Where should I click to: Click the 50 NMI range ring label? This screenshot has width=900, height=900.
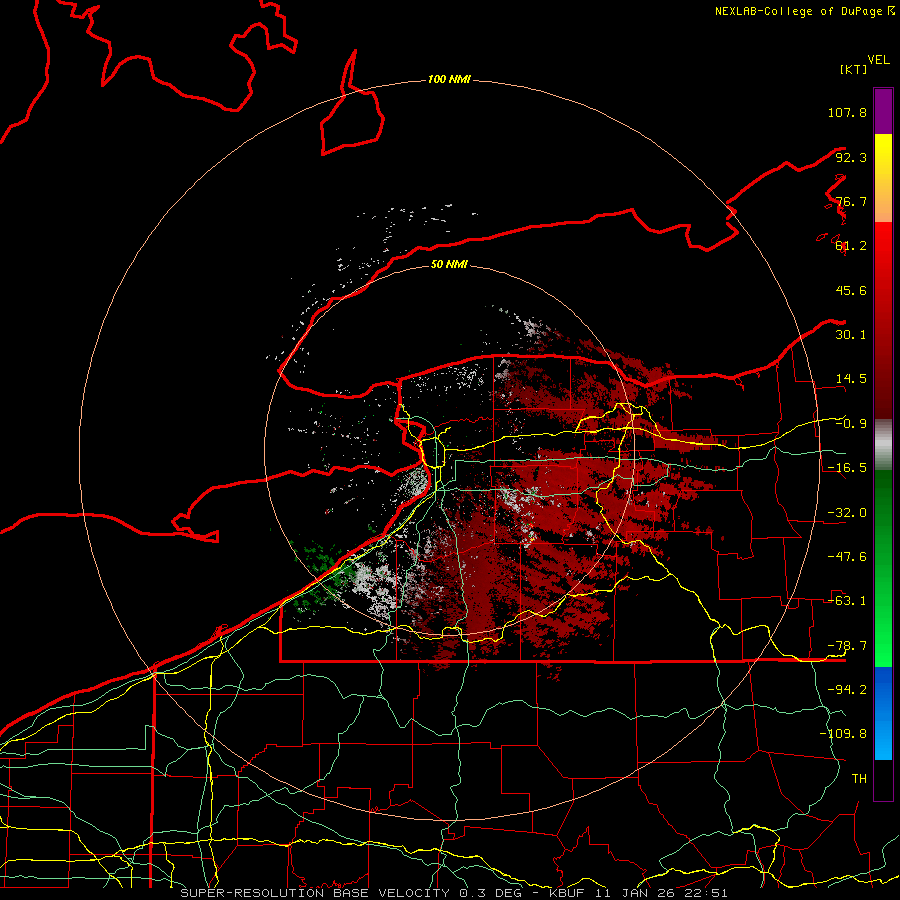449,264
